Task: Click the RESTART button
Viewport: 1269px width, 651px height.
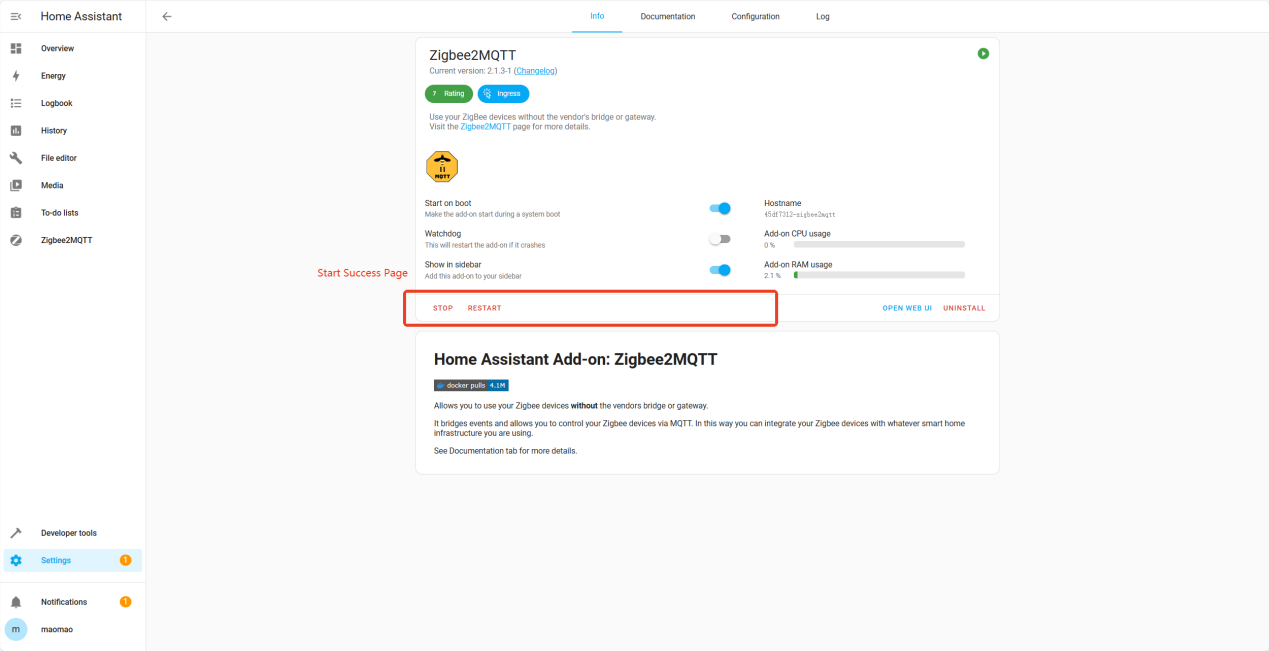Action: 484,308
